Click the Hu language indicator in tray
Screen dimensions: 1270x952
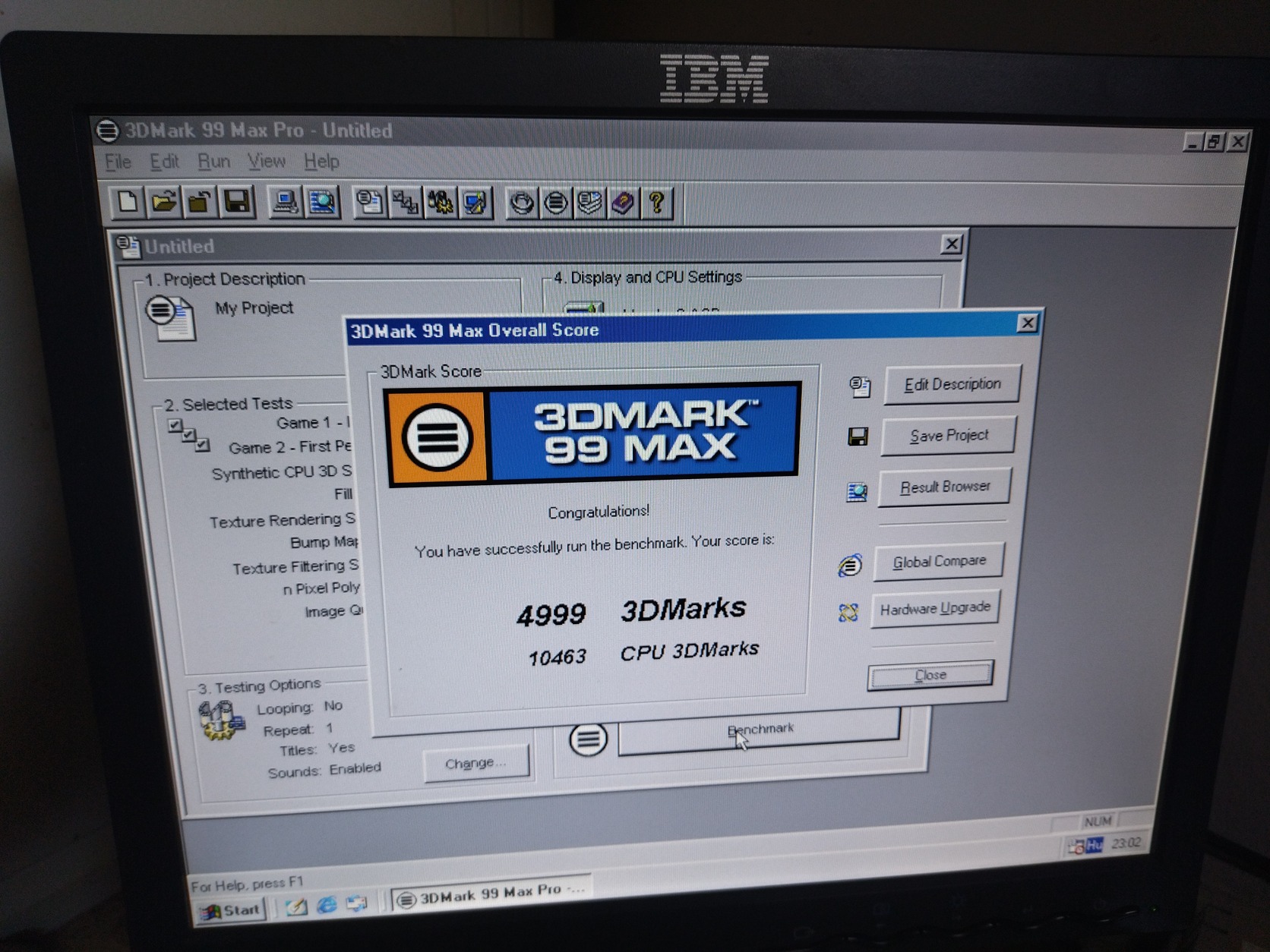tap(1095, 846)
